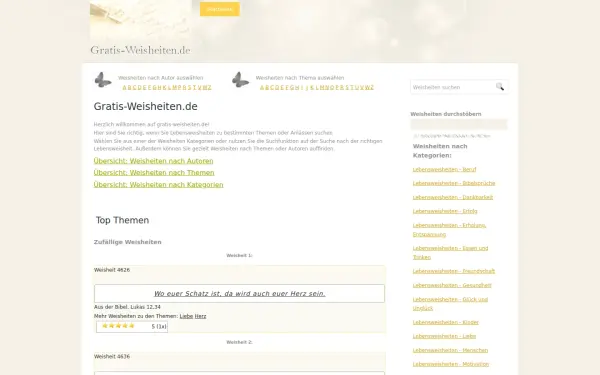
Task: Rate Weisheit 4626 with the fourth star
Action: 125,326
